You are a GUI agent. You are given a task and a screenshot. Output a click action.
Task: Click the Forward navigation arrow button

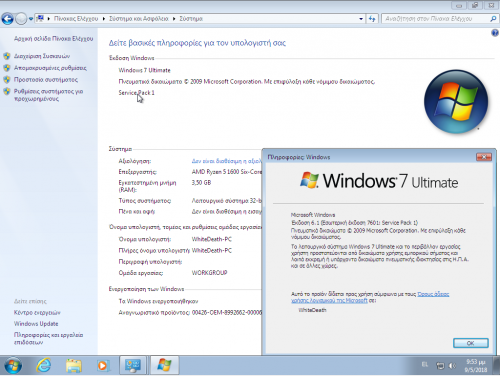pyautogui.click(x=21, y=19)
